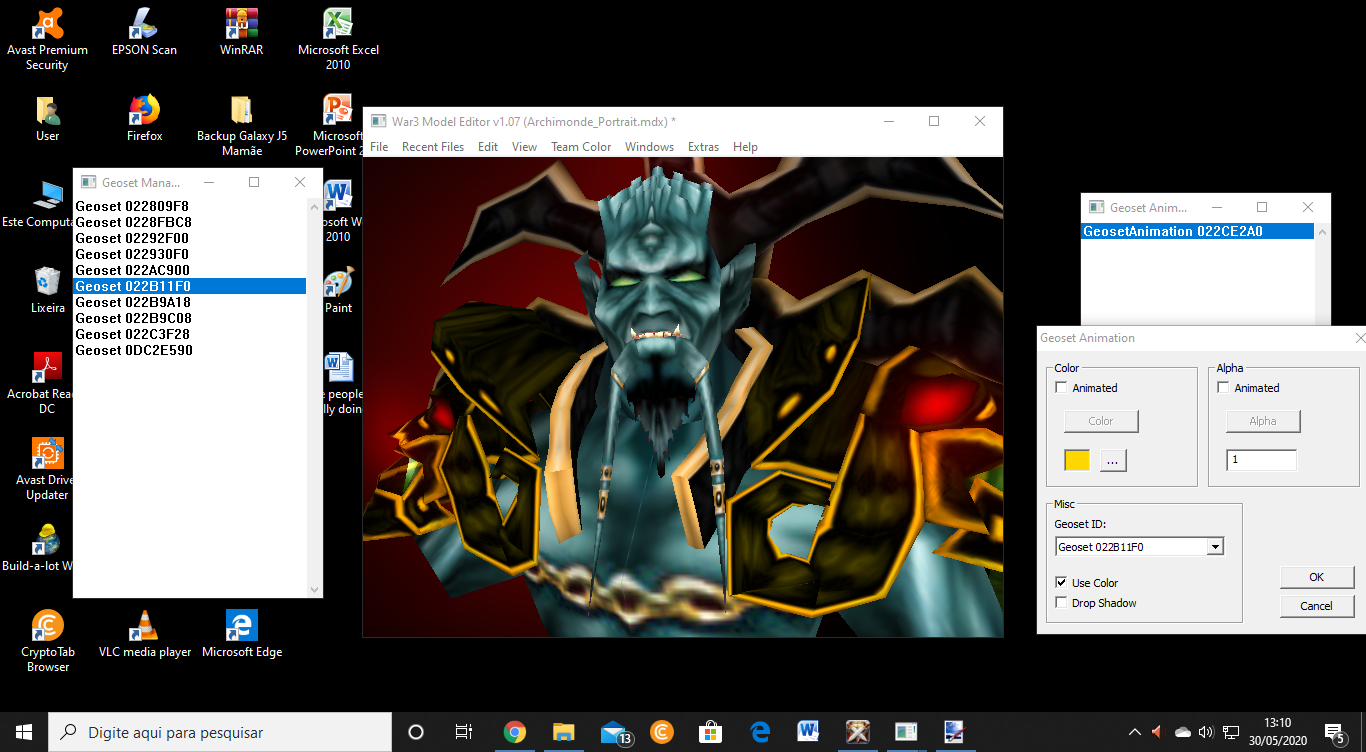The height and width of the screenshot is (752, 1366).
Task: Select the Lixeira recycle bin icon
Action: click(x=47, y=291)
